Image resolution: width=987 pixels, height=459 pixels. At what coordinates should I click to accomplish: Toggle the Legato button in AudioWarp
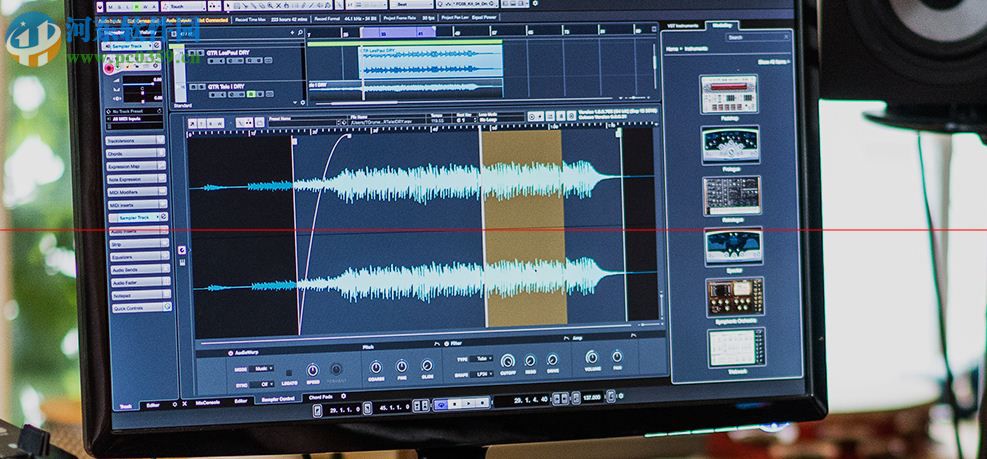point(289,373)
